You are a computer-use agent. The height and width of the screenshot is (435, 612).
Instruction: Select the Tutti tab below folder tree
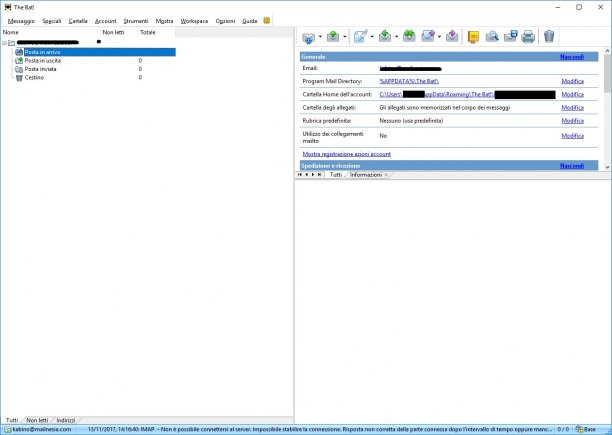coord(12,420)
